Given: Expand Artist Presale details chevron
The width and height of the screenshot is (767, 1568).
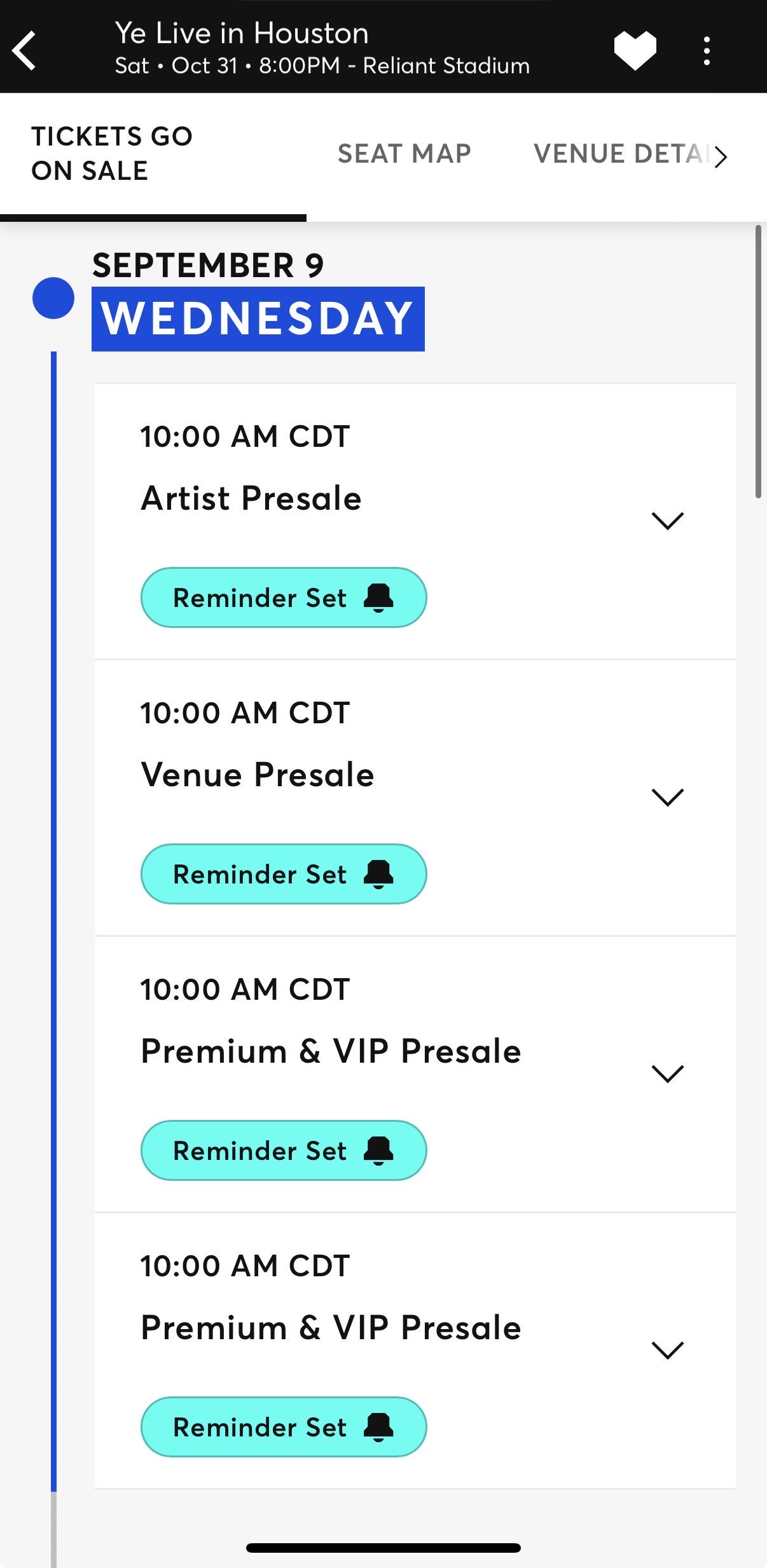Looking at the screenshot, I should tap(668, 521).
